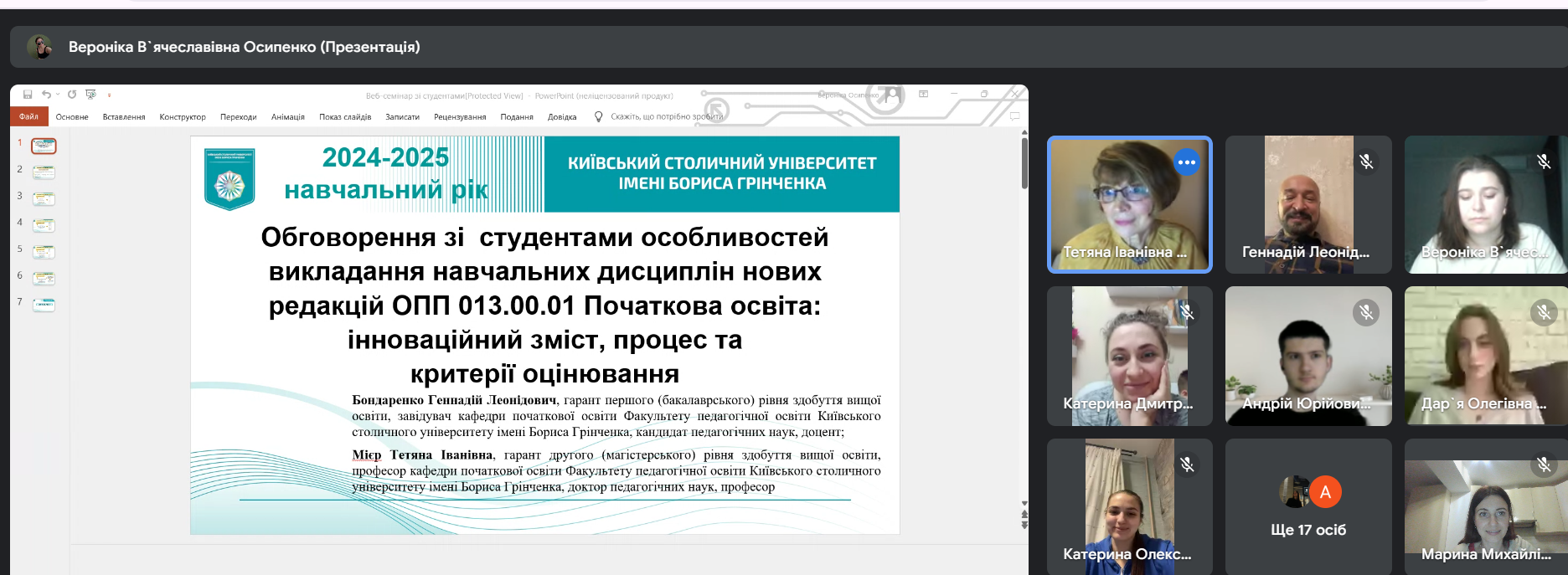This screenshot has height=575, width=1568.
Task: Click muted mic icon on Катерина Олекс tile
Action: (x=1187, y=465)
